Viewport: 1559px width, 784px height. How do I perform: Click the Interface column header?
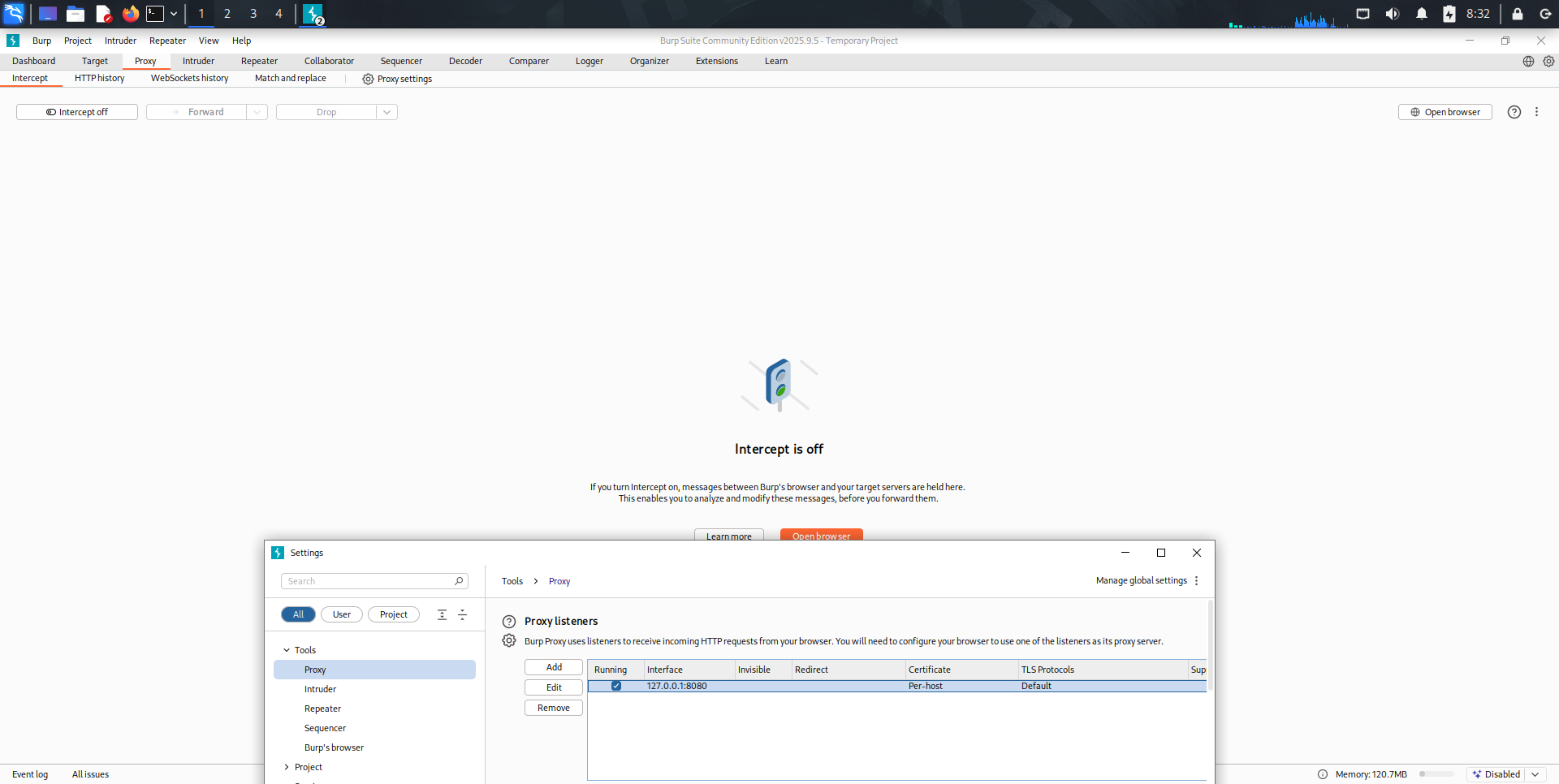[x=689, y=670]
